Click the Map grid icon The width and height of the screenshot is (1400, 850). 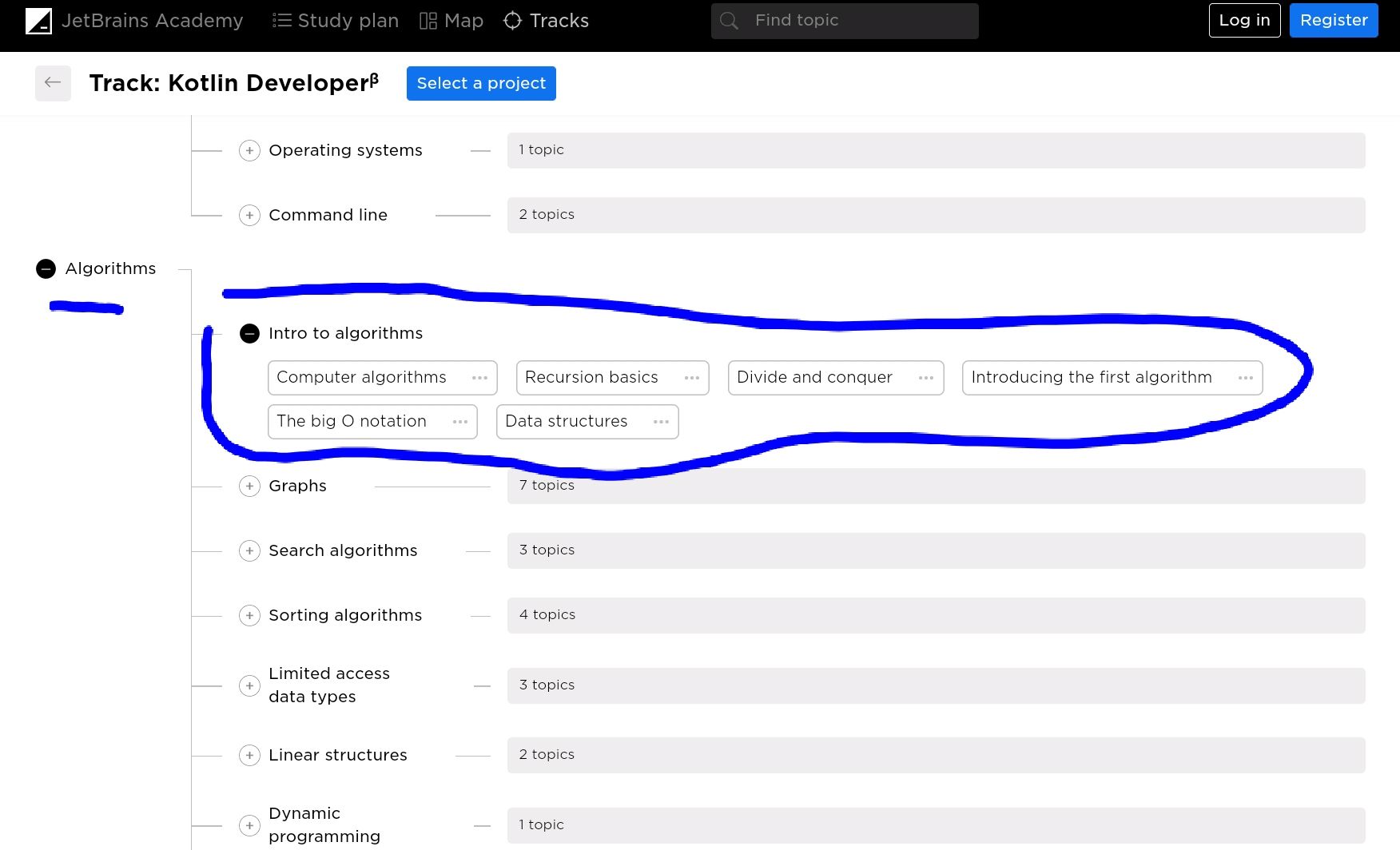[x=428, y=21]
